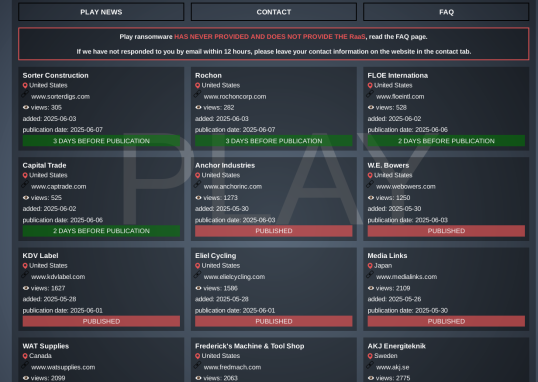
Task: Click the Capital Trade card title
Action: click(44, 165)
